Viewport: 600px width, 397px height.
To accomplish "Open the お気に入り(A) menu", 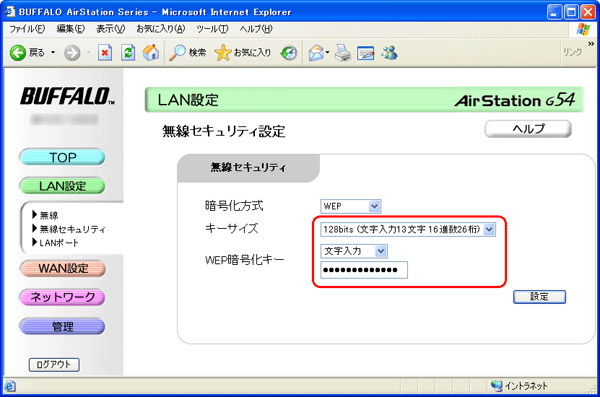I will click(161, 29).
